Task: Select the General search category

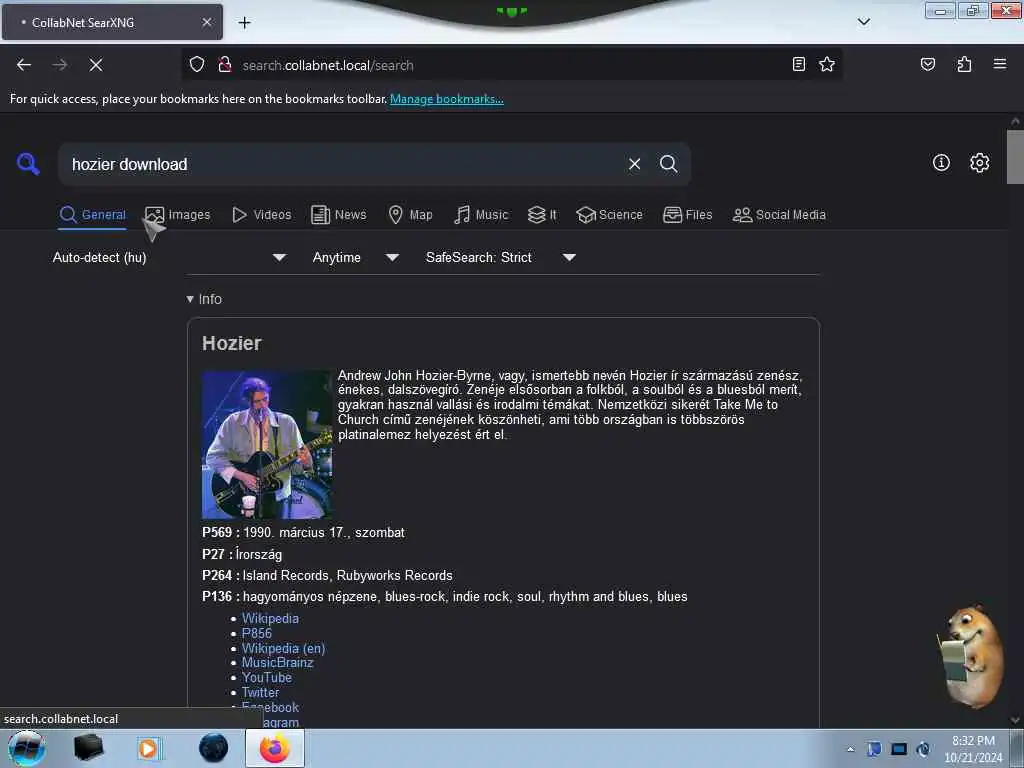Action: [92, 215]
